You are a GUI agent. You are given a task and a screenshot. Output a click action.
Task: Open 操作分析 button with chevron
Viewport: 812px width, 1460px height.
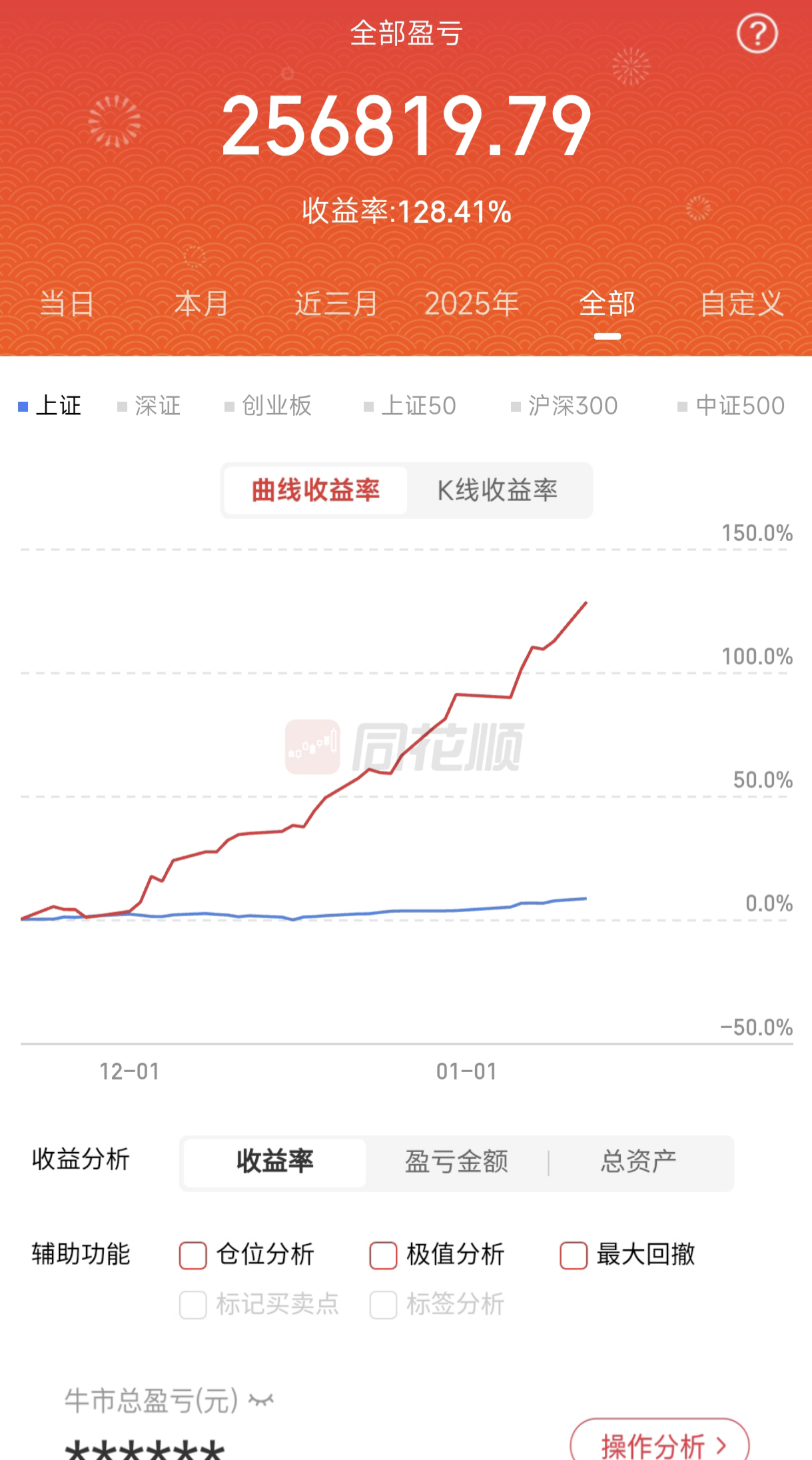tap(659, 1445)
